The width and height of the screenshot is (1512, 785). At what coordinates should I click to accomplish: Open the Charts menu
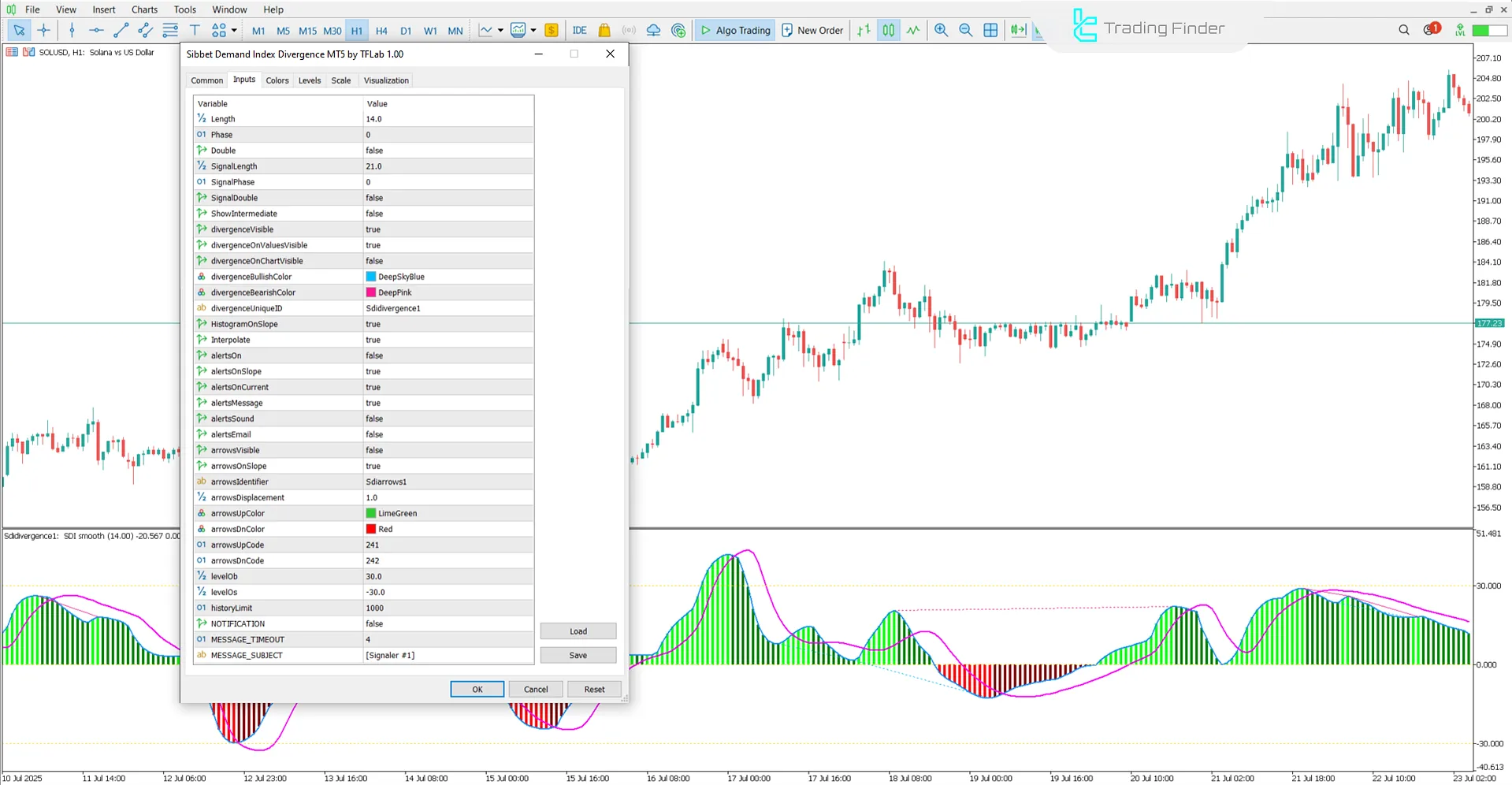(144, 9)
